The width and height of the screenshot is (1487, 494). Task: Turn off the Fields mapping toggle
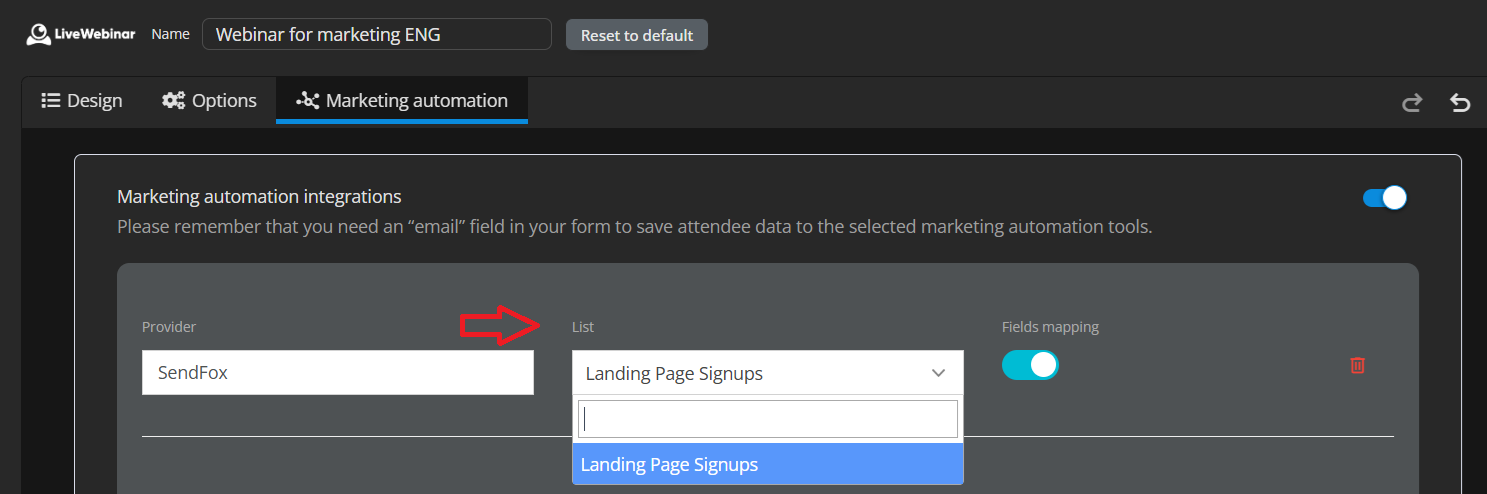click(1030, 365)
